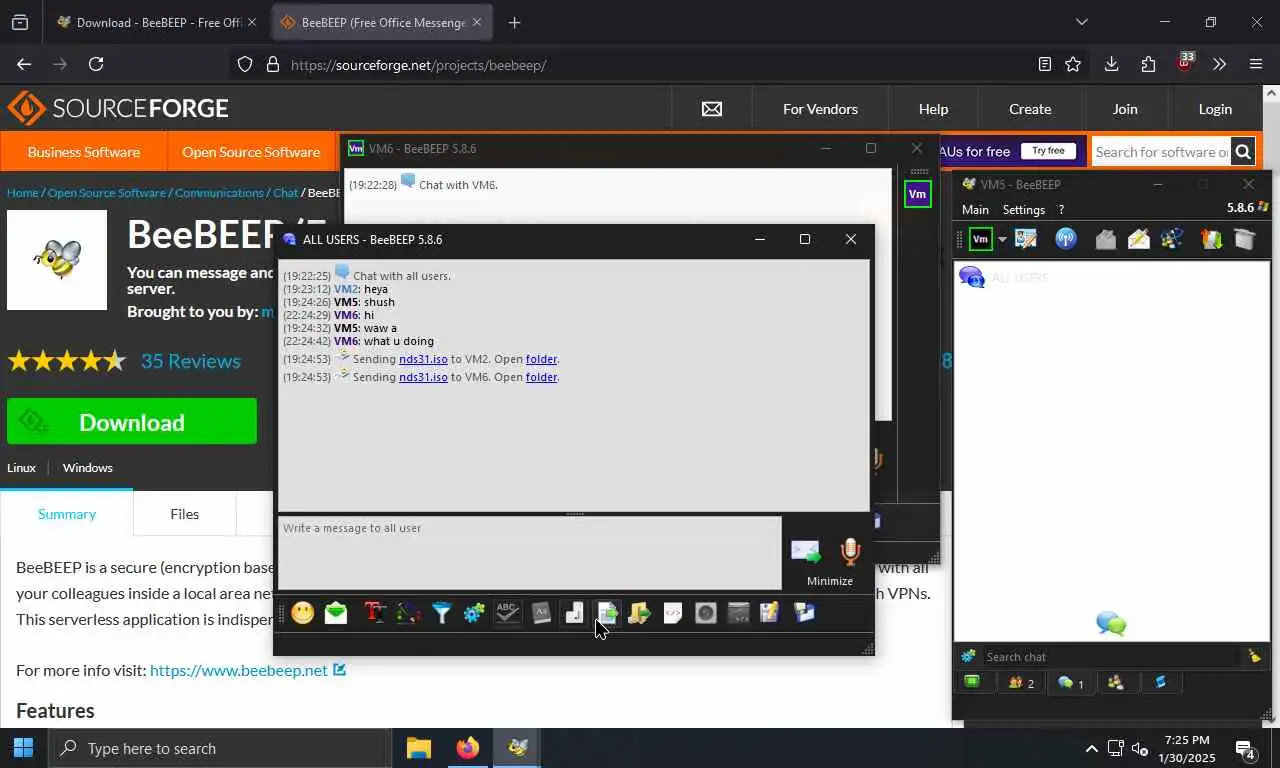Record a voice message with the microphone
1280x768 pixels.
pos(850,551)
